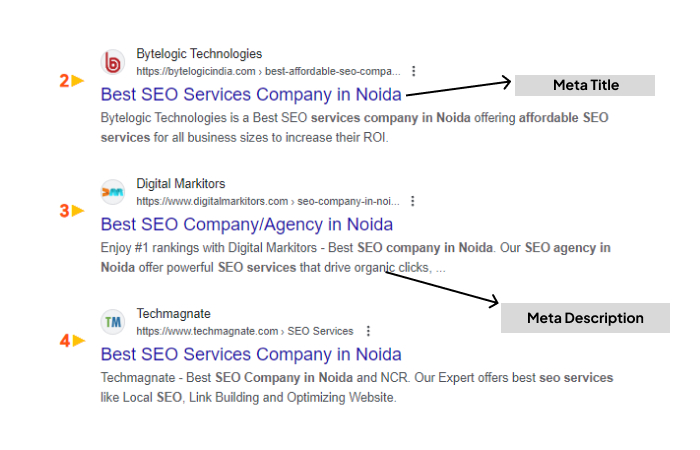Open three-dot menu beside Techmagnate URL
The height and width of the screenshot is (450, 700).
tap(368, 331)
